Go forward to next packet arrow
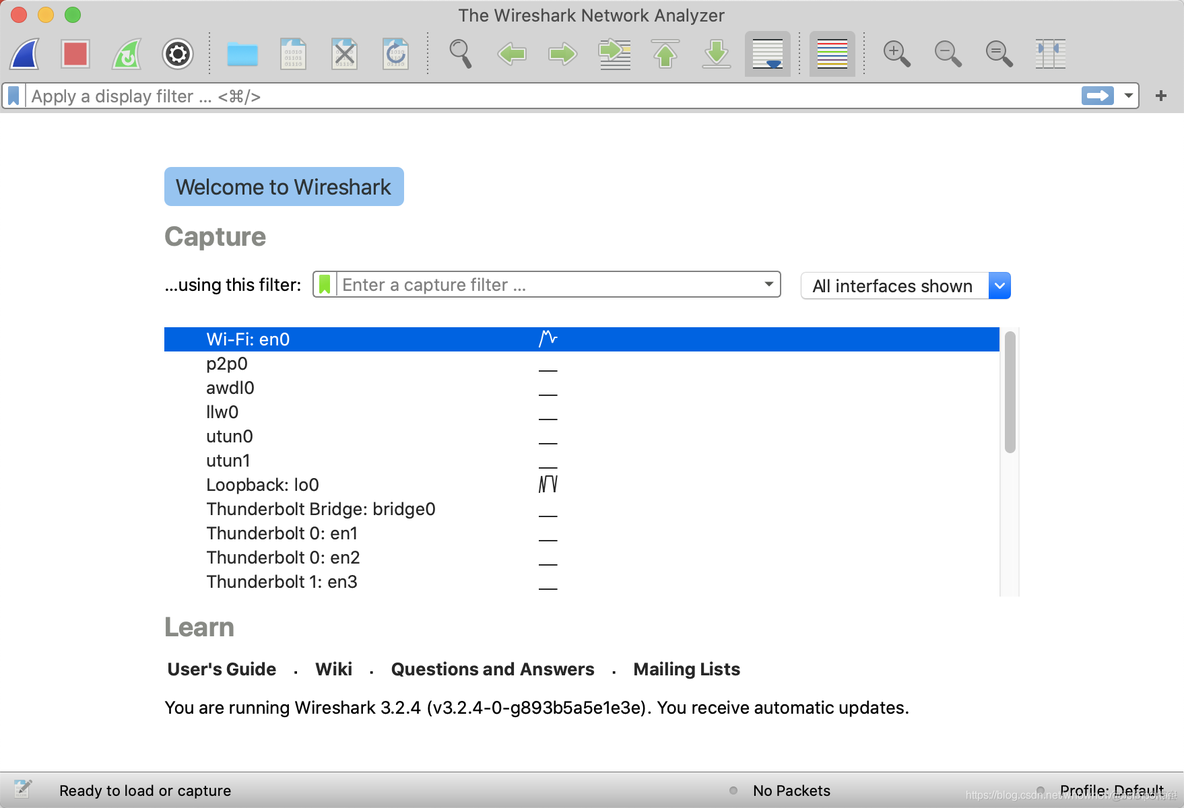Screen dimensions: 1184x808 563,54
